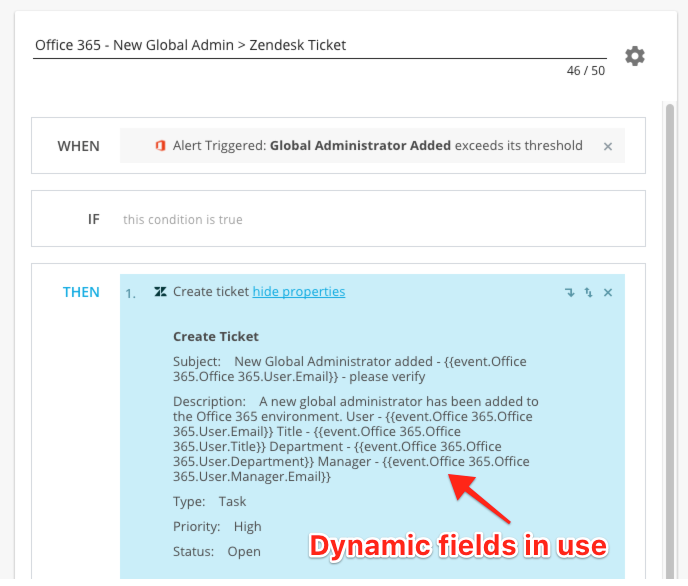The height and width of the screenshot is (586, 688).
Task: Click the Status: Open row
Action: (217, 551)
